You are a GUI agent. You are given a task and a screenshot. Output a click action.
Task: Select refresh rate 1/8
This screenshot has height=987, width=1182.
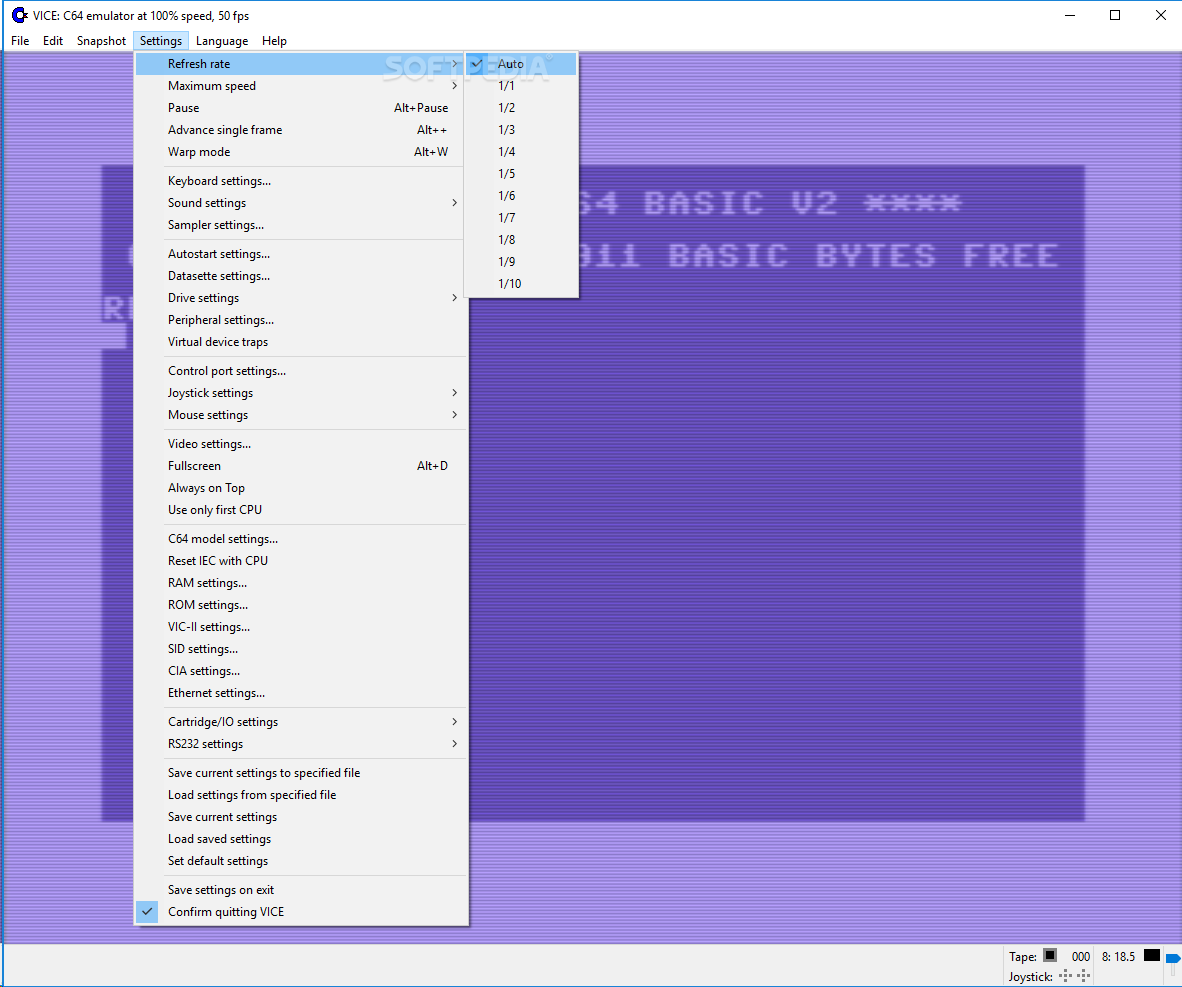tap(521, 240)
